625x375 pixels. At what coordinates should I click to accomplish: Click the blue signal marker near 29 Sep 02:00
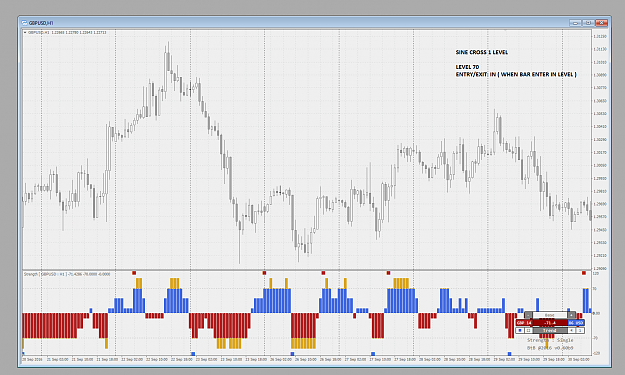pos(509,353)
